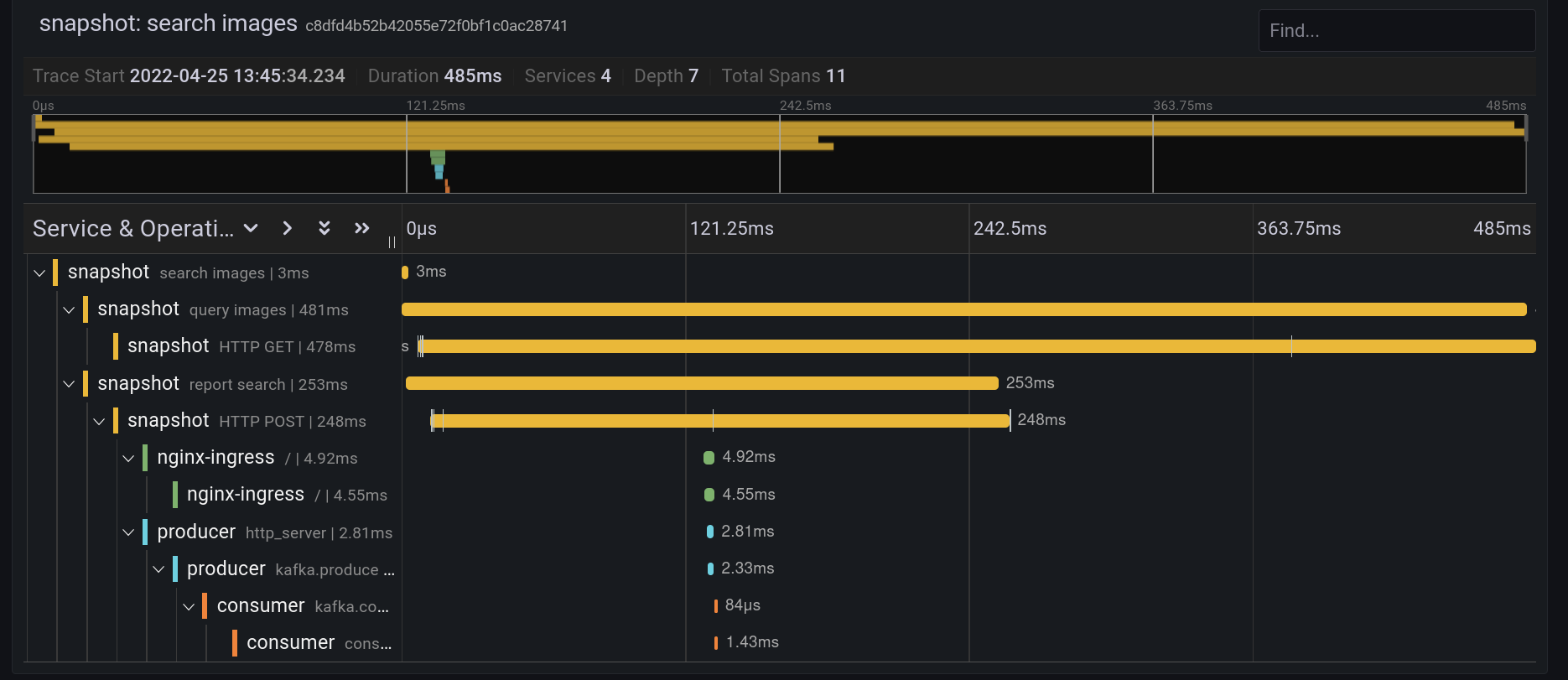This screenshot has width=1568, height=680.
Task: Click the column resize handle beside 0μs
Action: tap(392, 241)
